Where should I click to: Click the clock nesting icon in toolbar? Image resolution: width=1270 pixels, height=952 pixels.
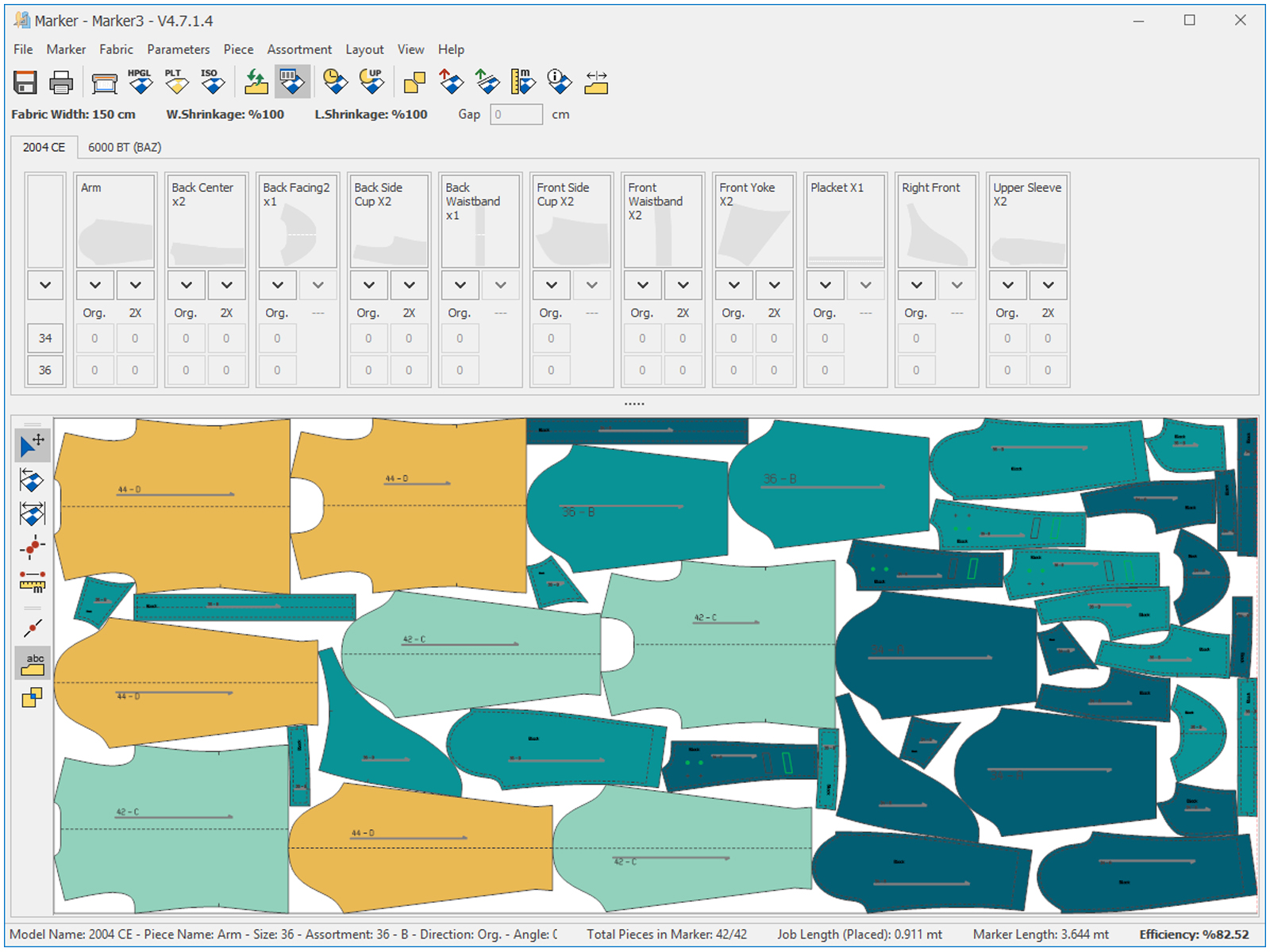(x=335, y=82)
